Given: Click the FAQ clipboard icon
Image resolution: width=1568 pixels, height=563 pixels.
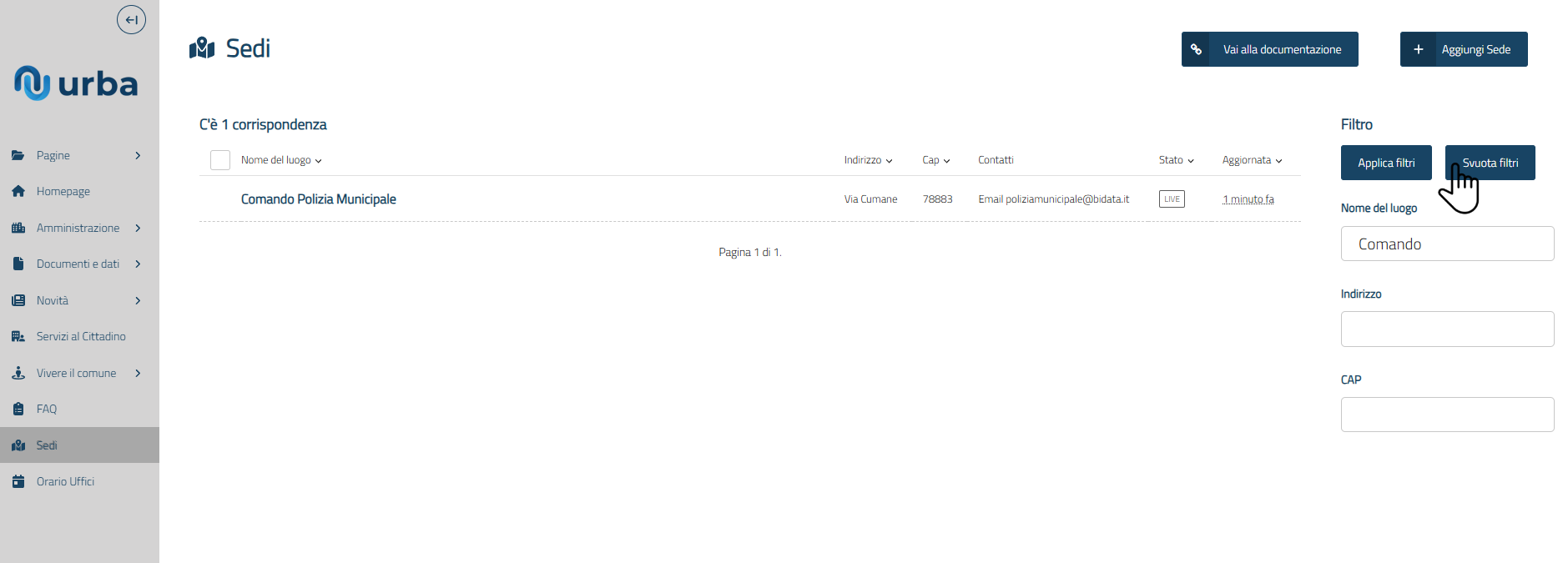Looking at the screenshot, I should pos(18,409).
